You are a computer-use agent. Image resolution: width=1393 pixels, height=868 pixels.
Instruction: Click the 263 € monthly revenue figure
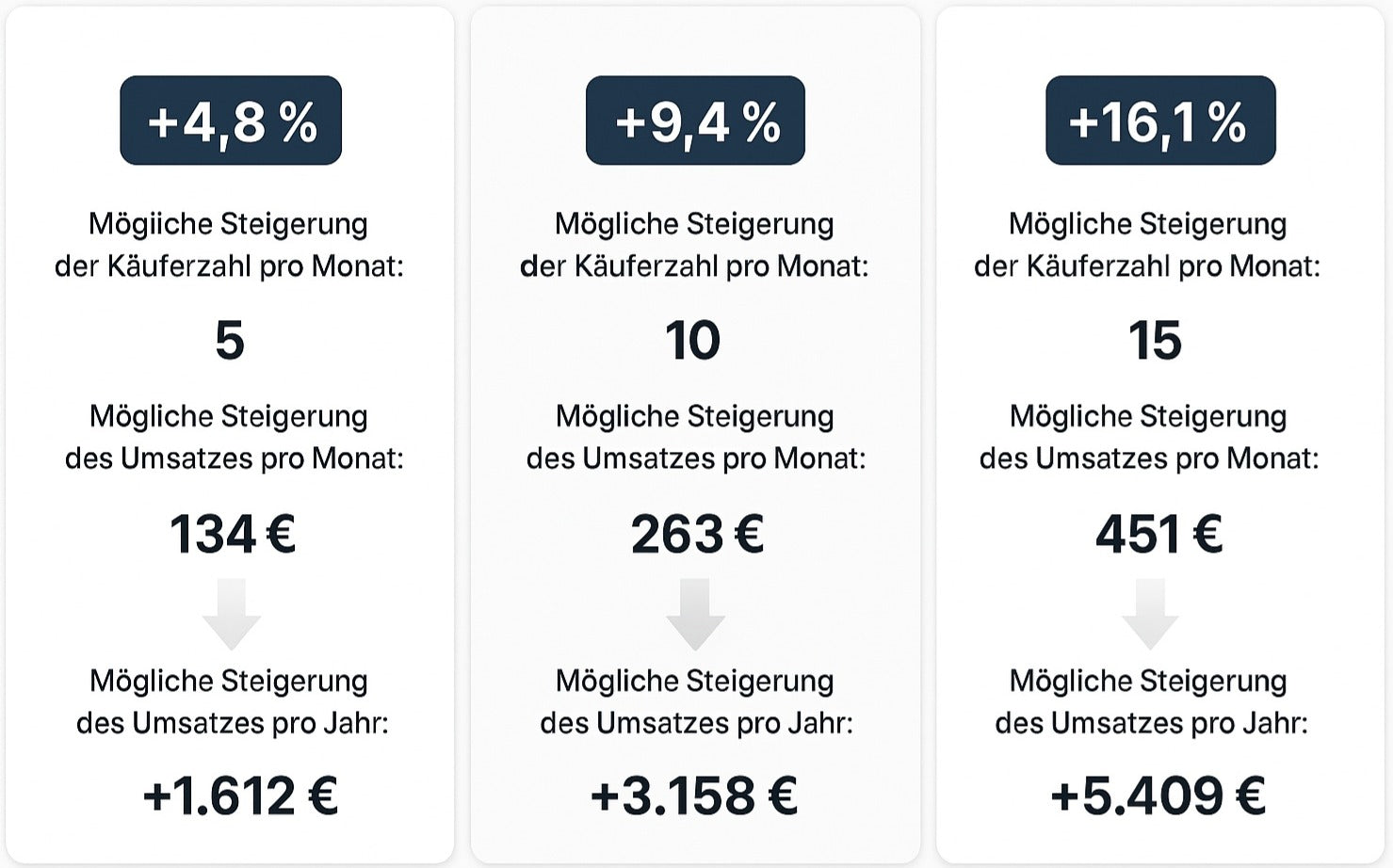[697, 534]
